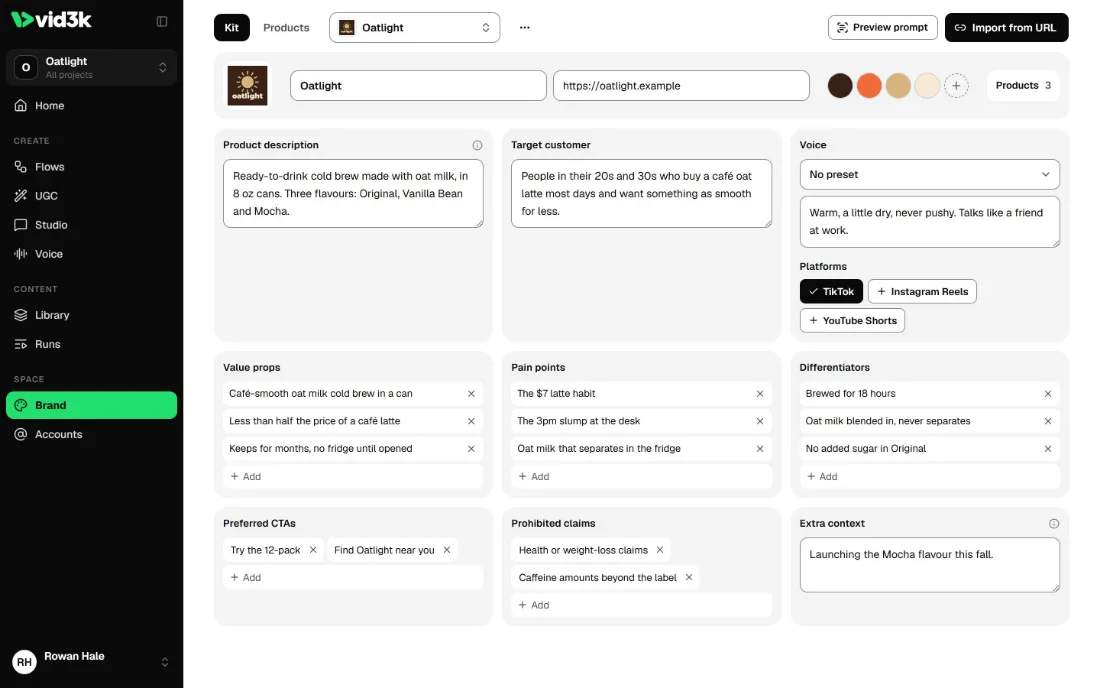1100x688 pixels.
Task: Add a new value prop
Action: (x=354, y=477)
